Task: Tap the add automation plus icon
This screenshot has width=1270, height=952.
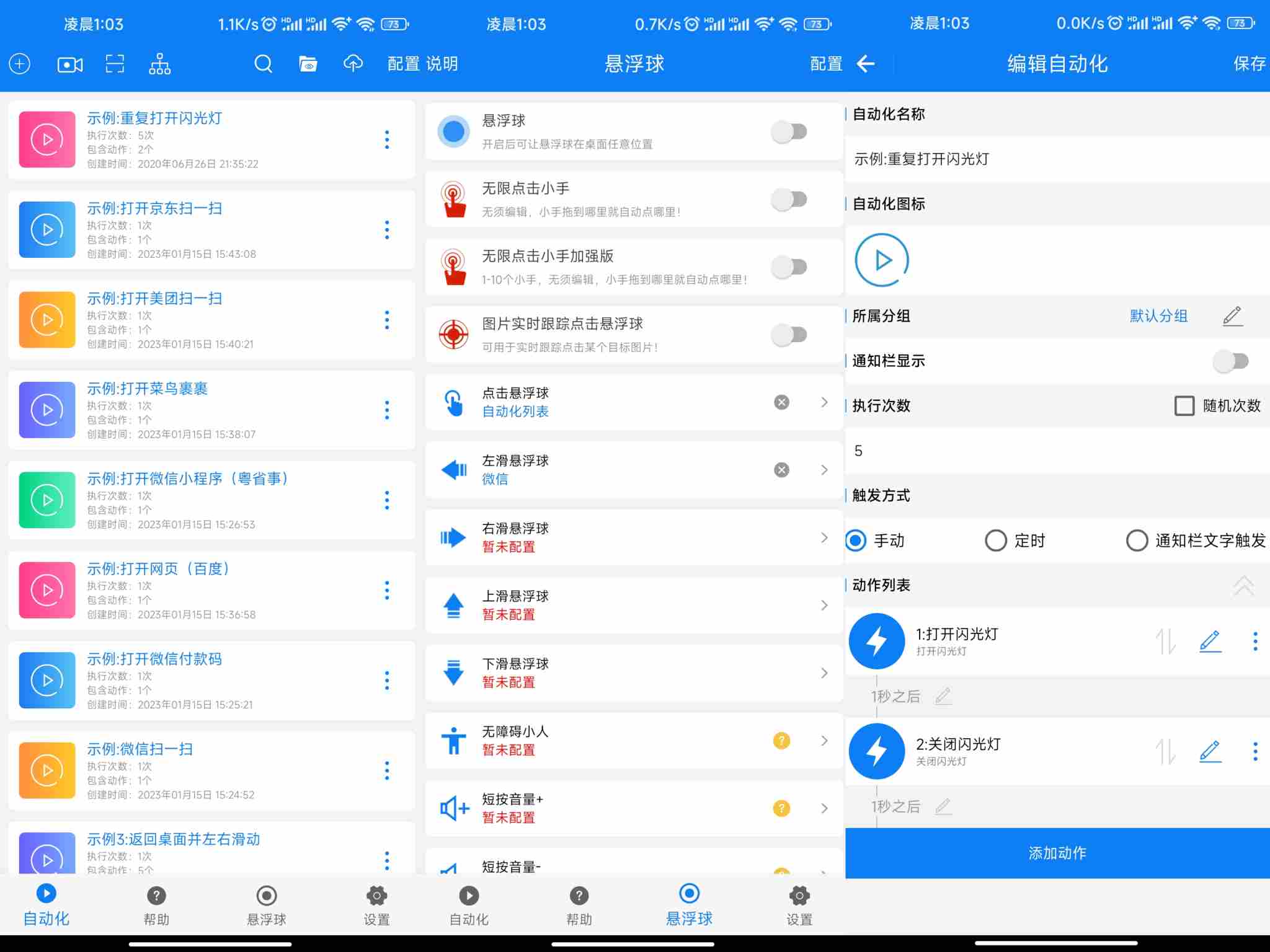Action: [x=20, y=64]
